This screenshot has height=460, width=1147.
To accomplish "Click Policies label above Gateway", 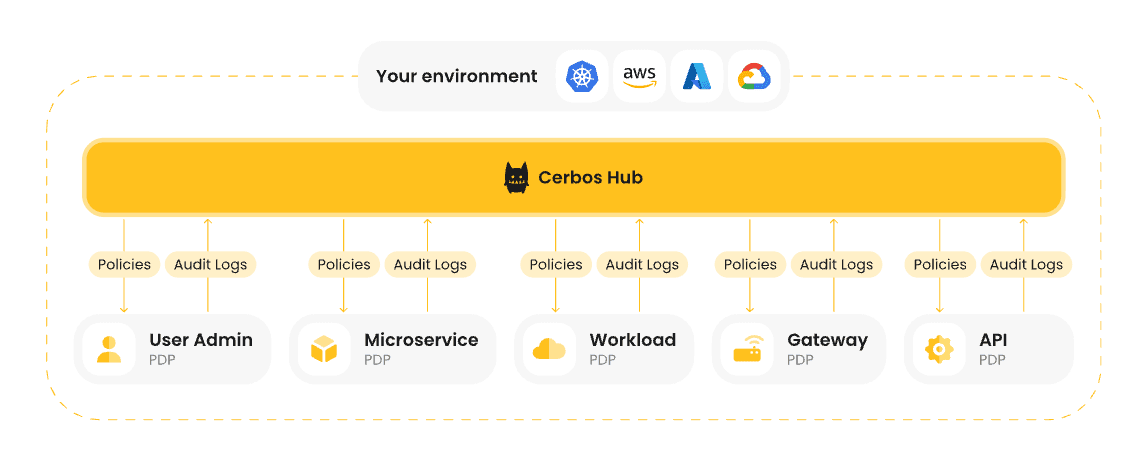I will point(750,265).
